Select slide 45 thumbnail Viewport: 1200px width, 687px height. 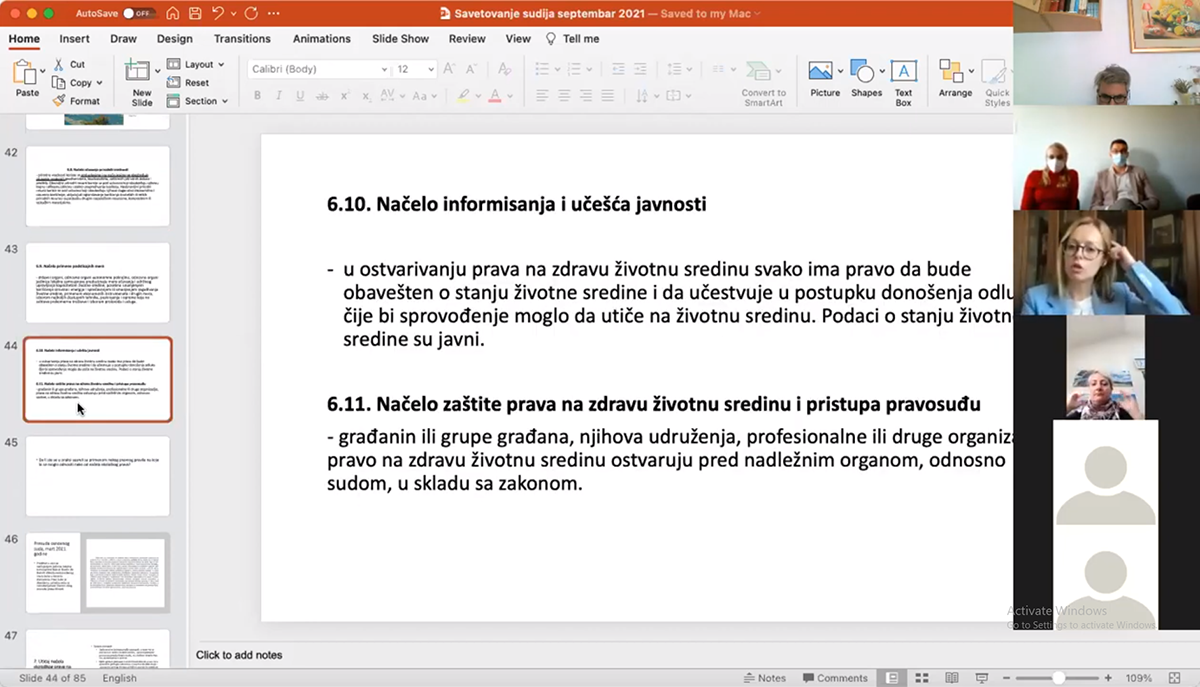98,476
